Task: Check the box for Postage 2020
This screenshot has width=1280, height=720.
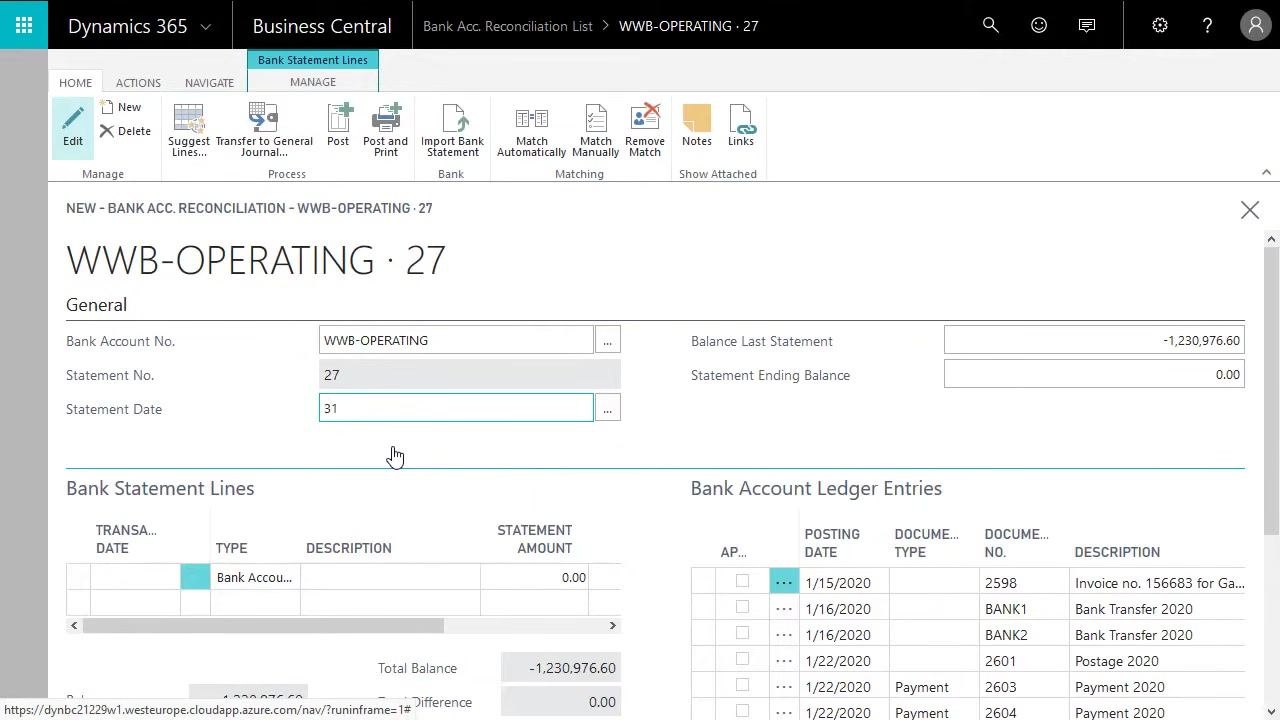Action: click(x=742, y=659)
